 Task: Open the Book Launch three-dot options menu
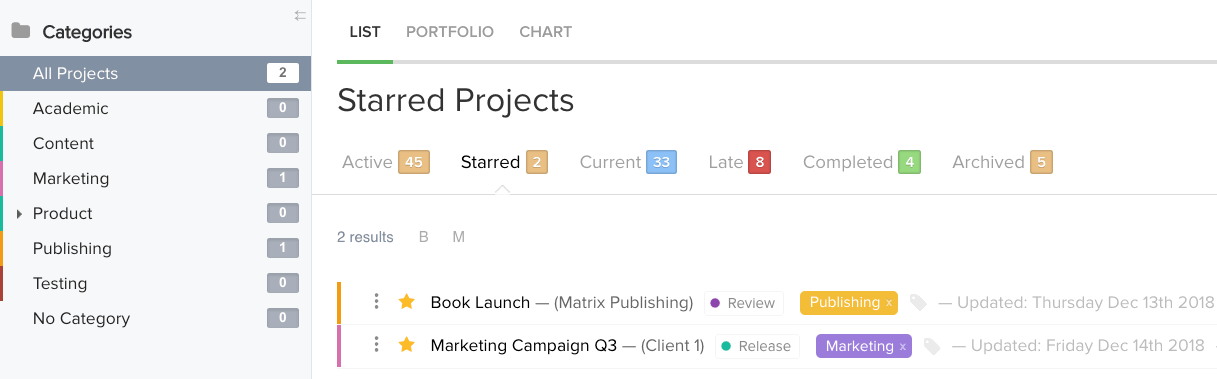coord(376,301)
